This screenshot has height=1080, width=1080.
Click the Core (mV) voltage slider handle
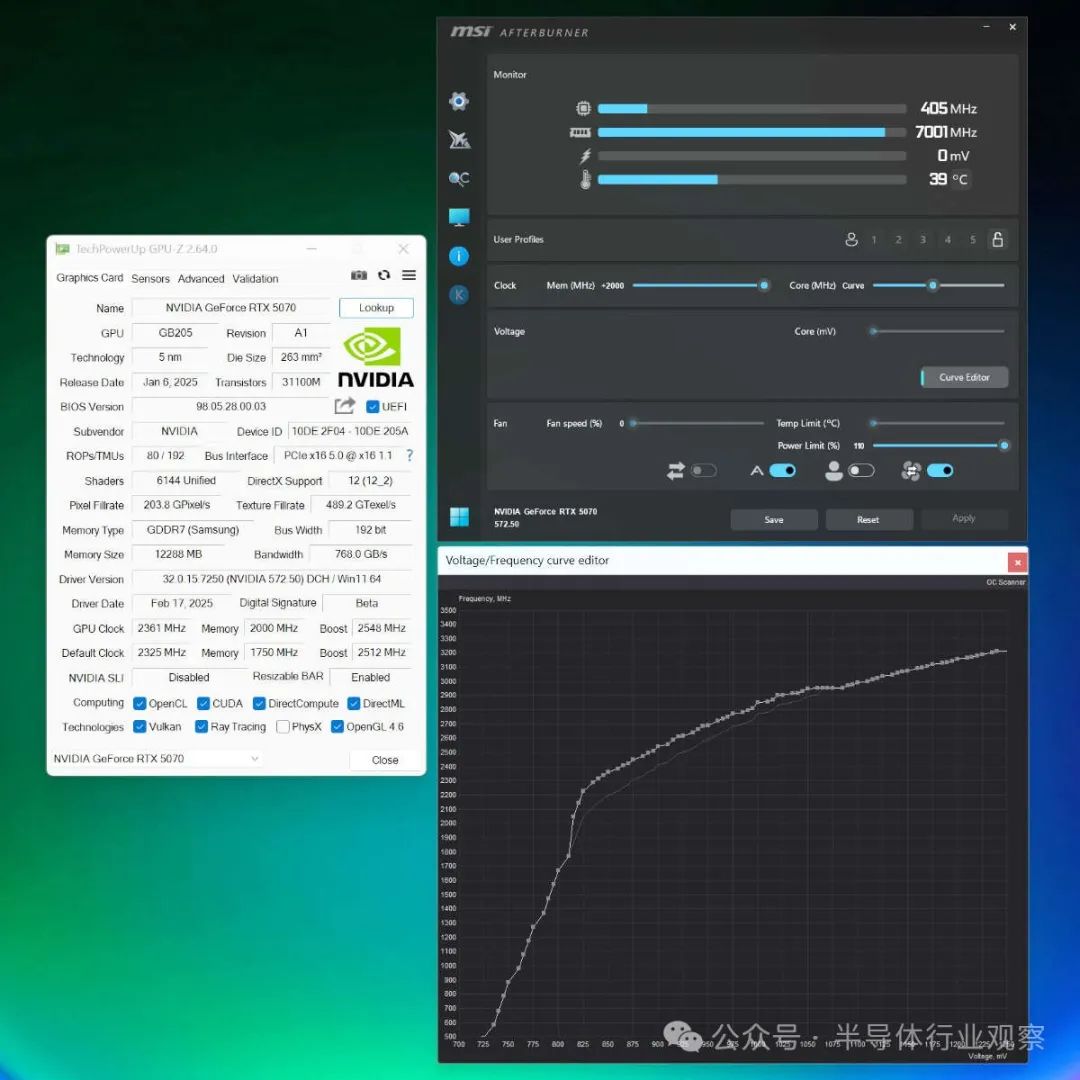[873, 331]
